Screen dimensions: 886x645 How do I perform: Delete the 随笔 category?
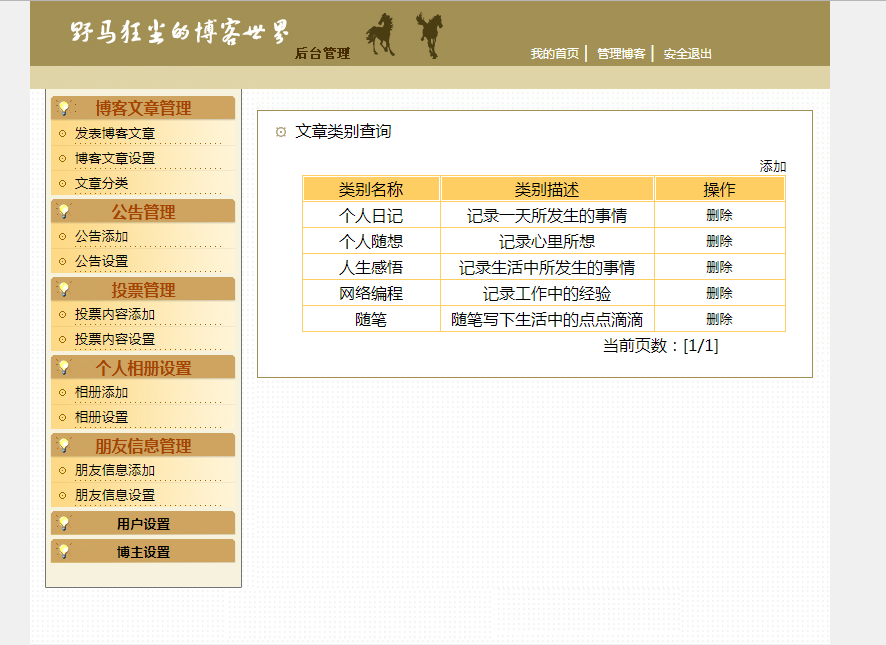click(x=719, y=319)
